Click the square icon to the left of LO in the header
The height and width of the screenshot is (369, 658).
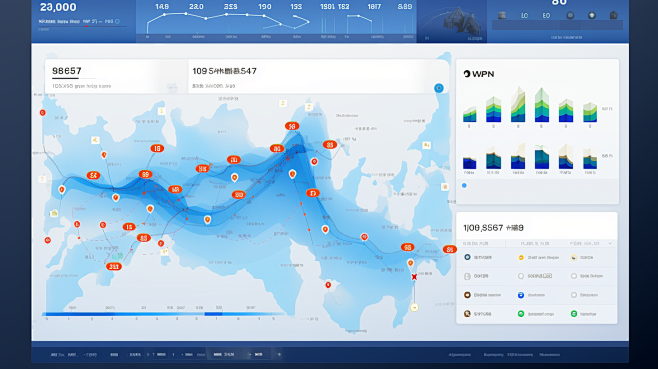502,16
